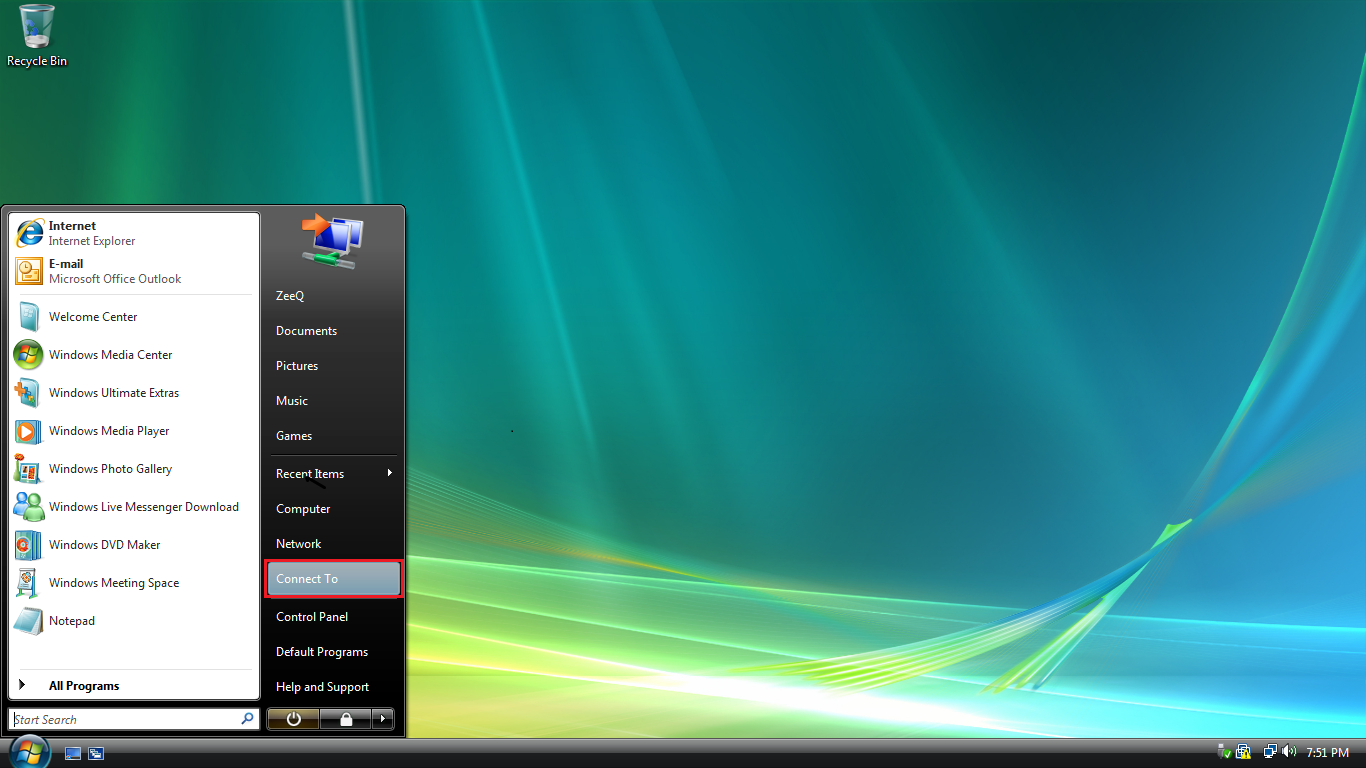Launch Internet Explorer from the pinned list
This screenshot has height=768, width=1366.
(x=134, y=233)
